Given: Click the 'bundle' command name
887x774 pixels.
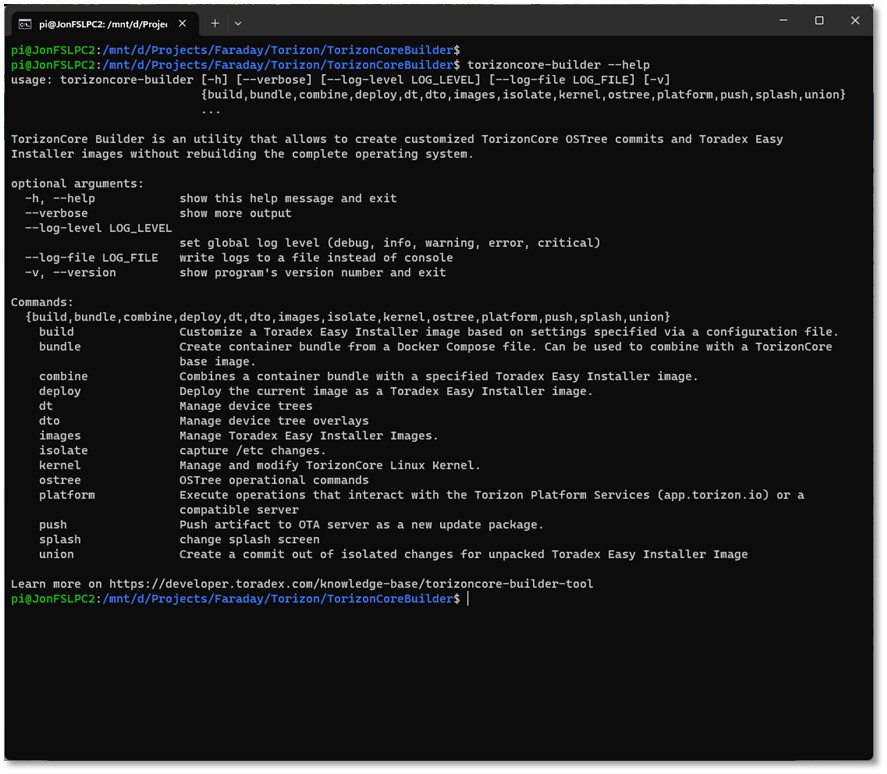Looking at the screenshot, I should 60,347.
